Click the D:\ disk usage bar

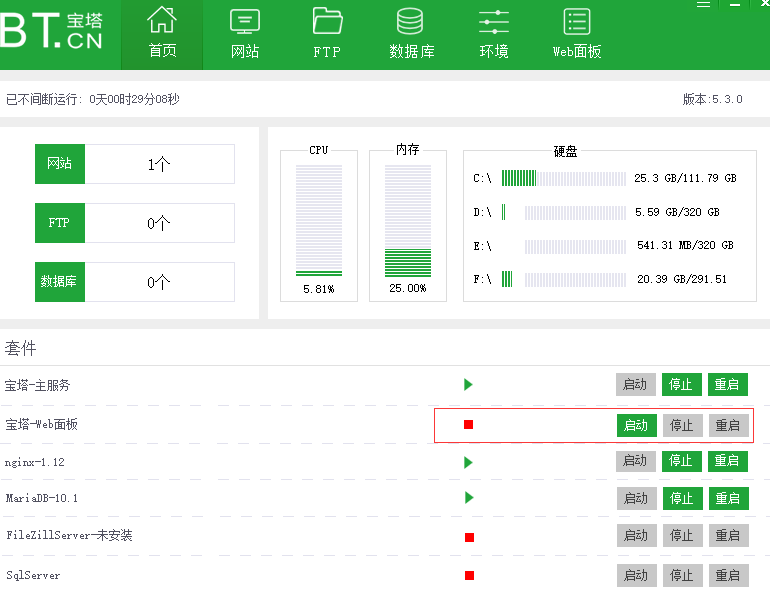563,212
